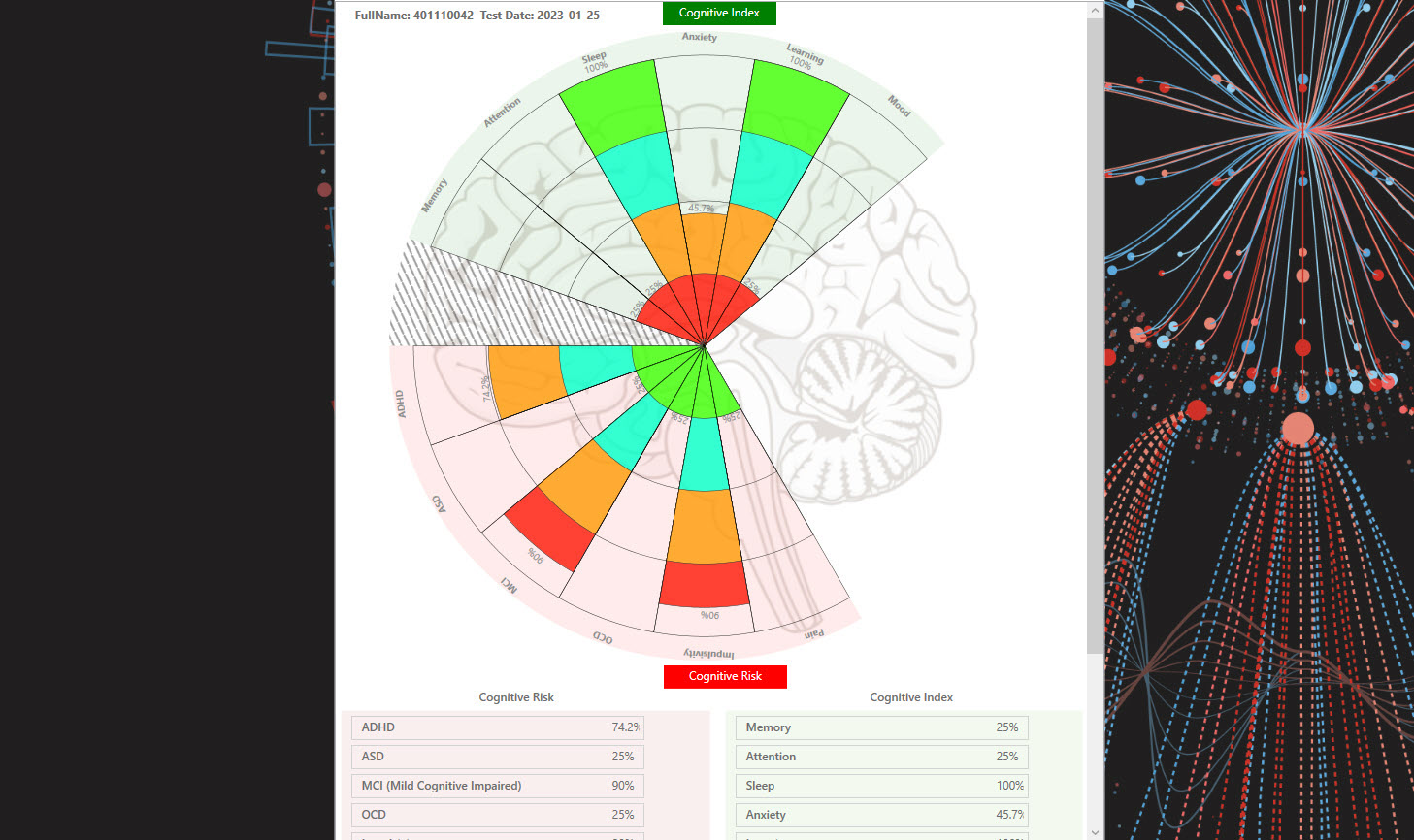Click the red Cognitive Risk button
1414x840 pixels.
pos(725,676)
